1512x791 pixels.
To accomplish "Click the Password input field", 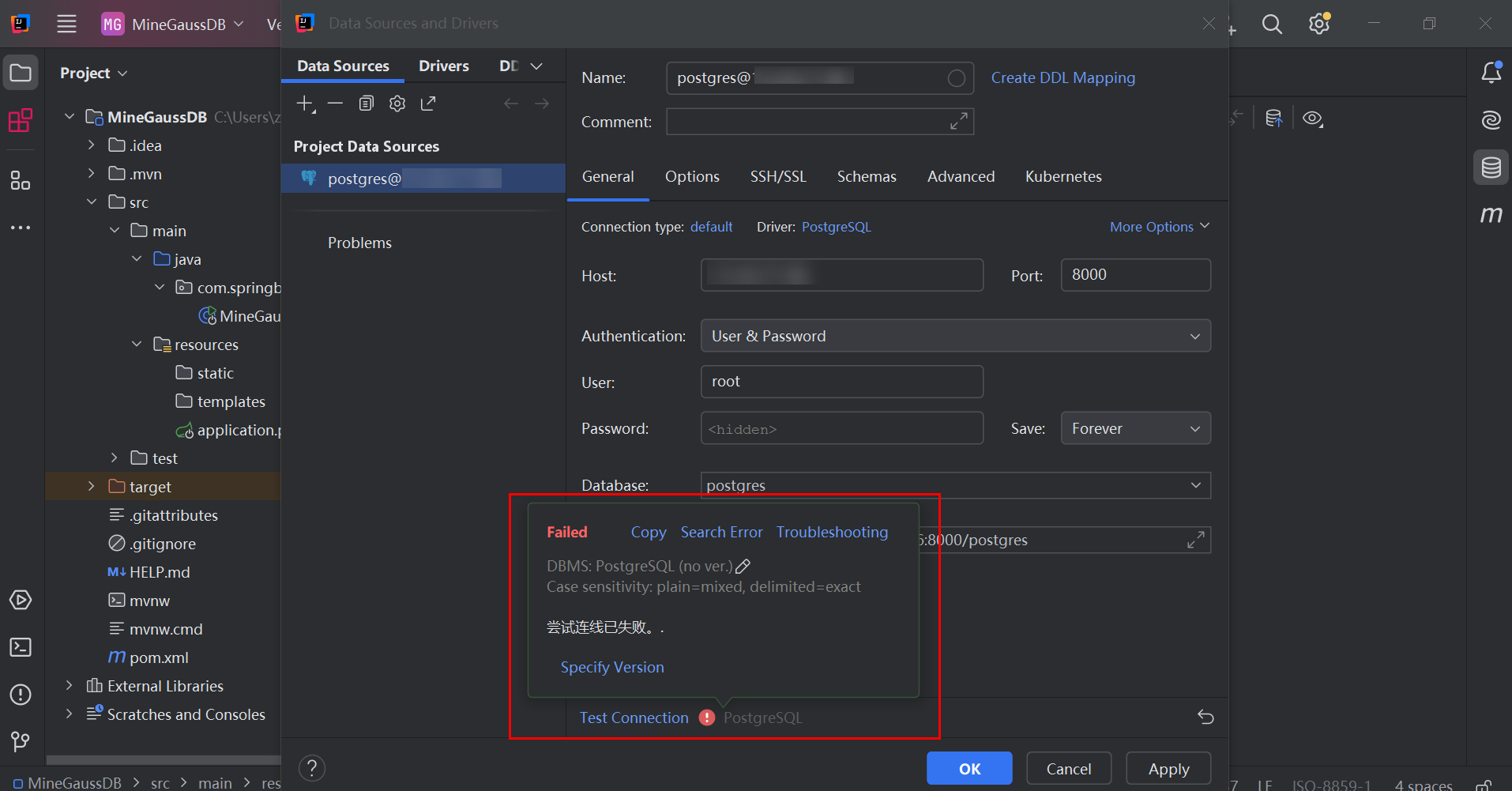I will [841, 428].
